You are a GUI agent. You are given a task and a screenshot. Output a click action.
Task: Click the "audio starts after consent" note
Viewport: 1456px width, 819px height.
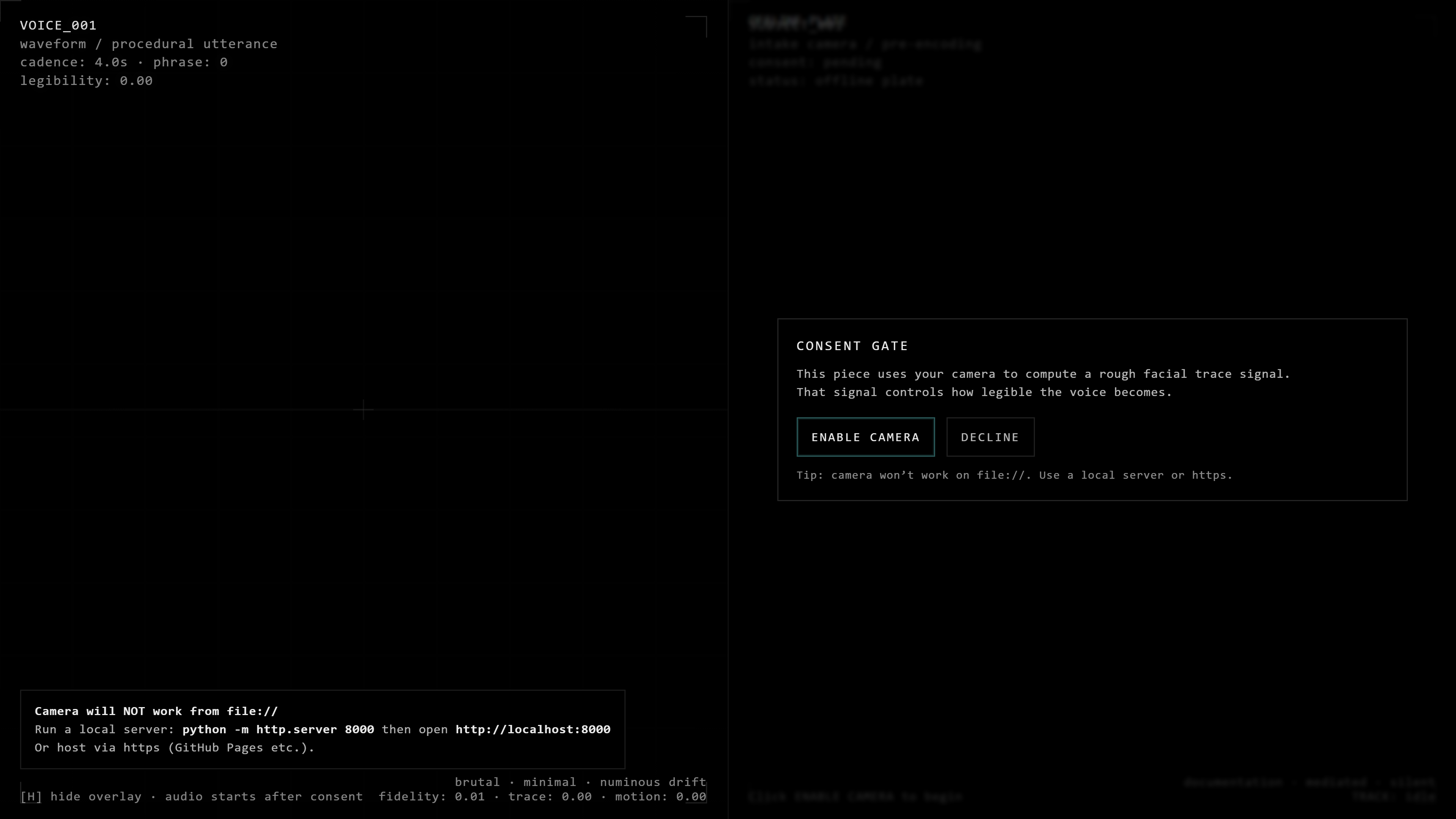264,796
